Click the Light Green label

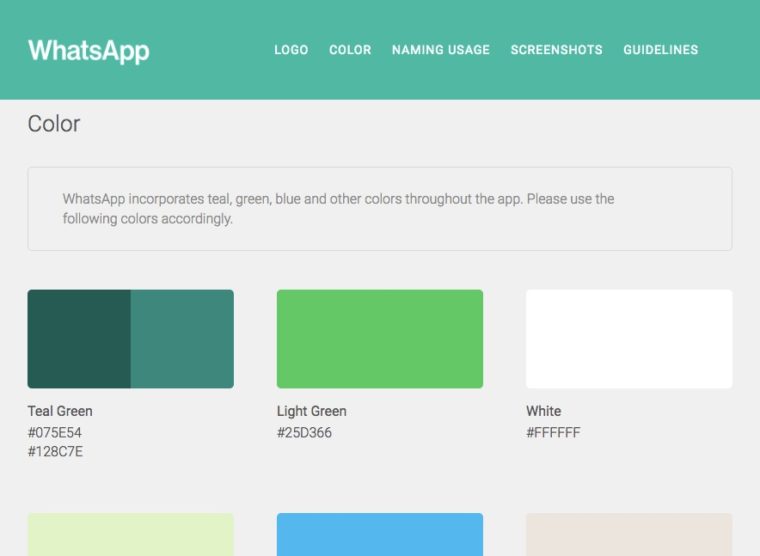[312, 411]
